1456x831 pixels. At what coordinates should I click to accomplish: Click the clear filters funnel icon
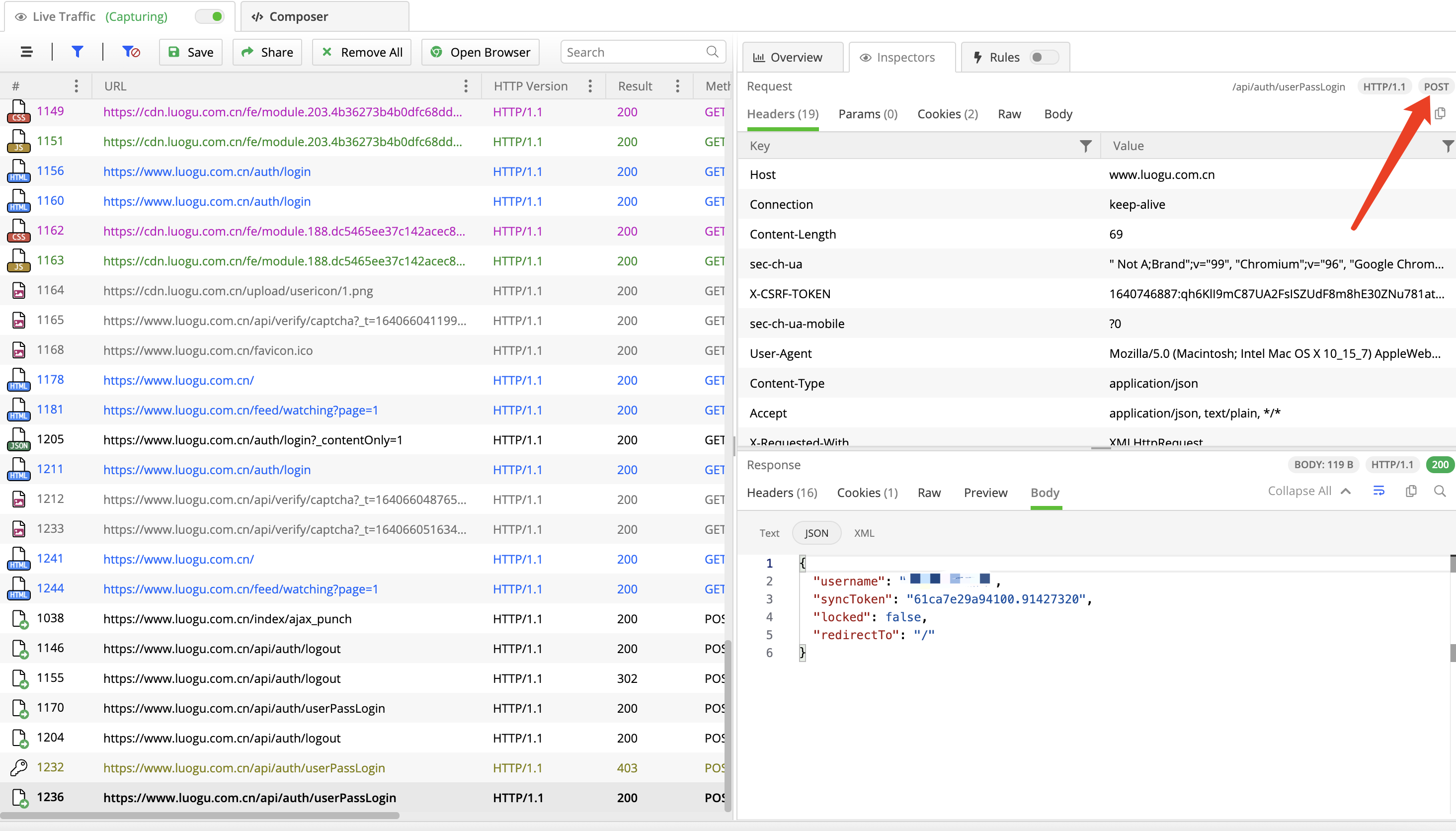[x=131, y=52]
